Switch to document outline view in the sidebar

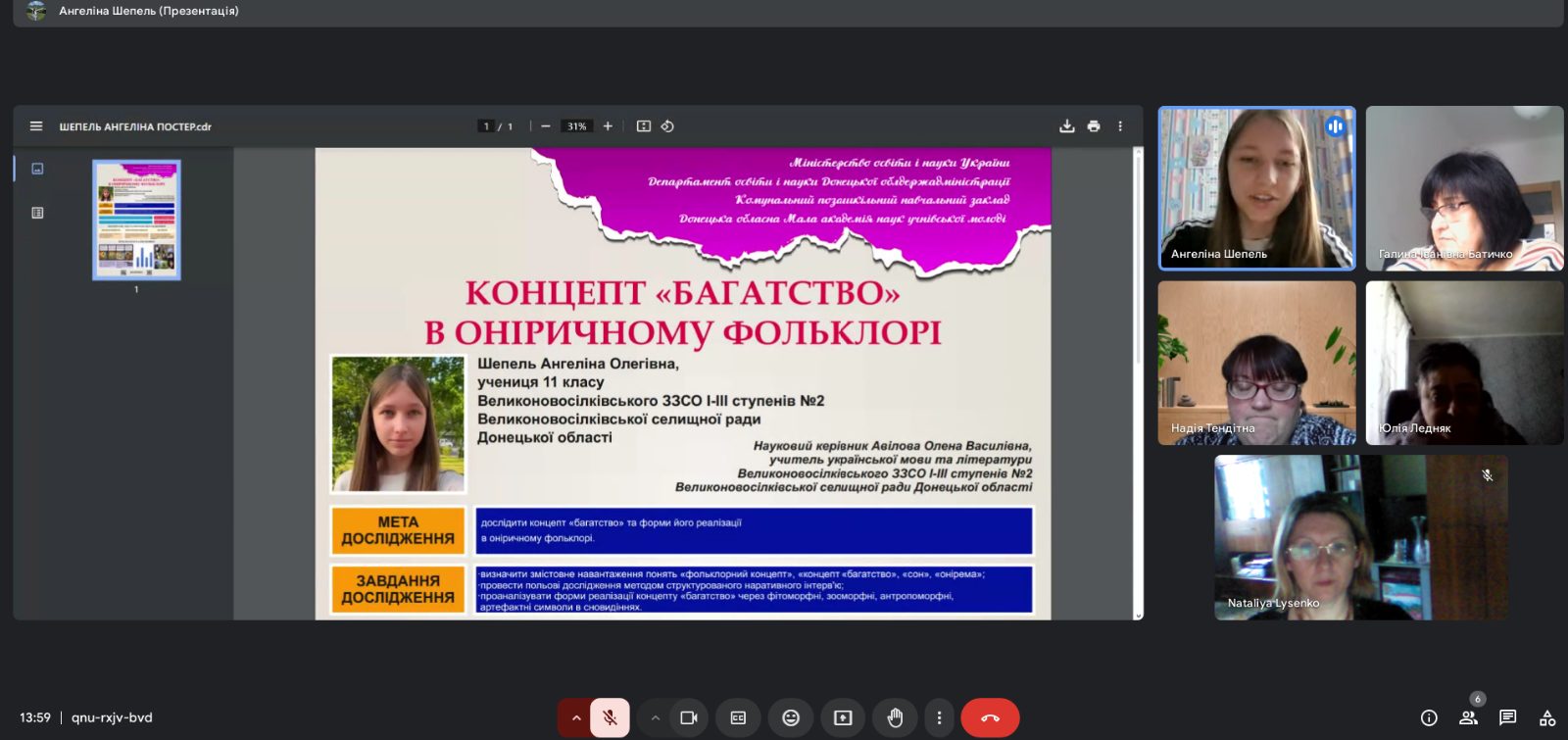pos(37,213)
